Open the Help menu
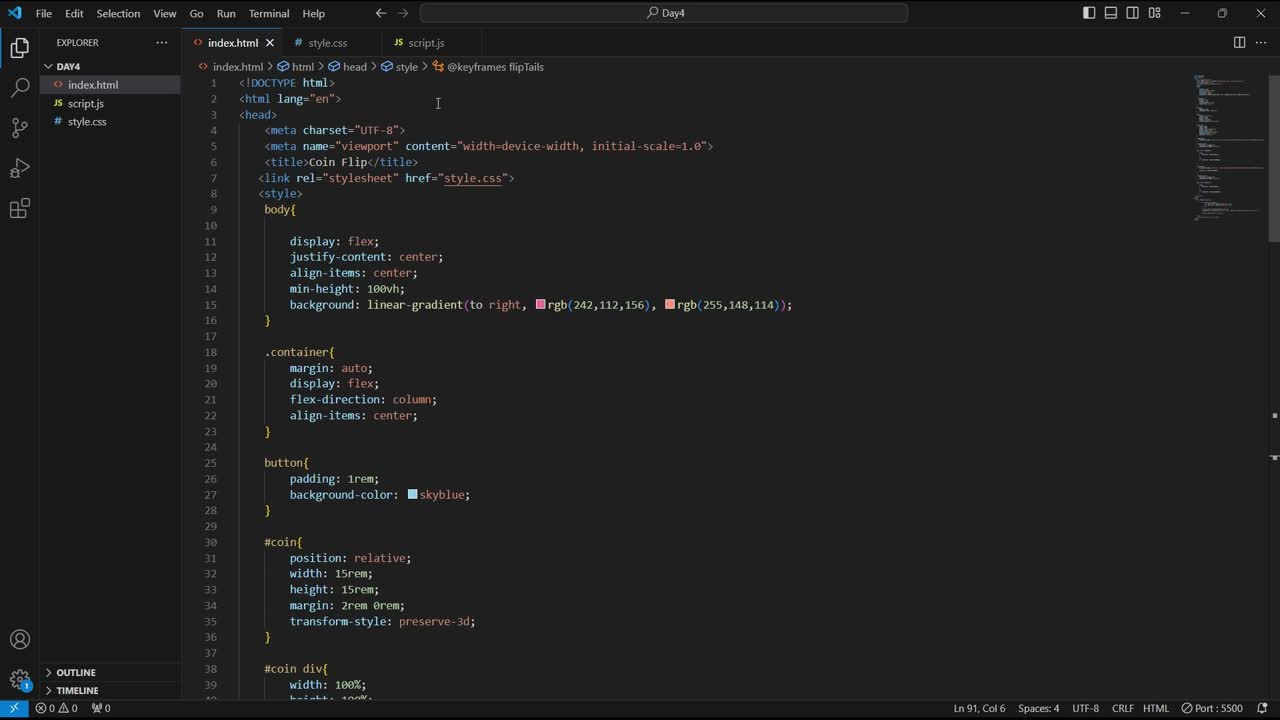Image resolution: width=1280 pixels, height=720 pixels. click(x=314, y=13)
